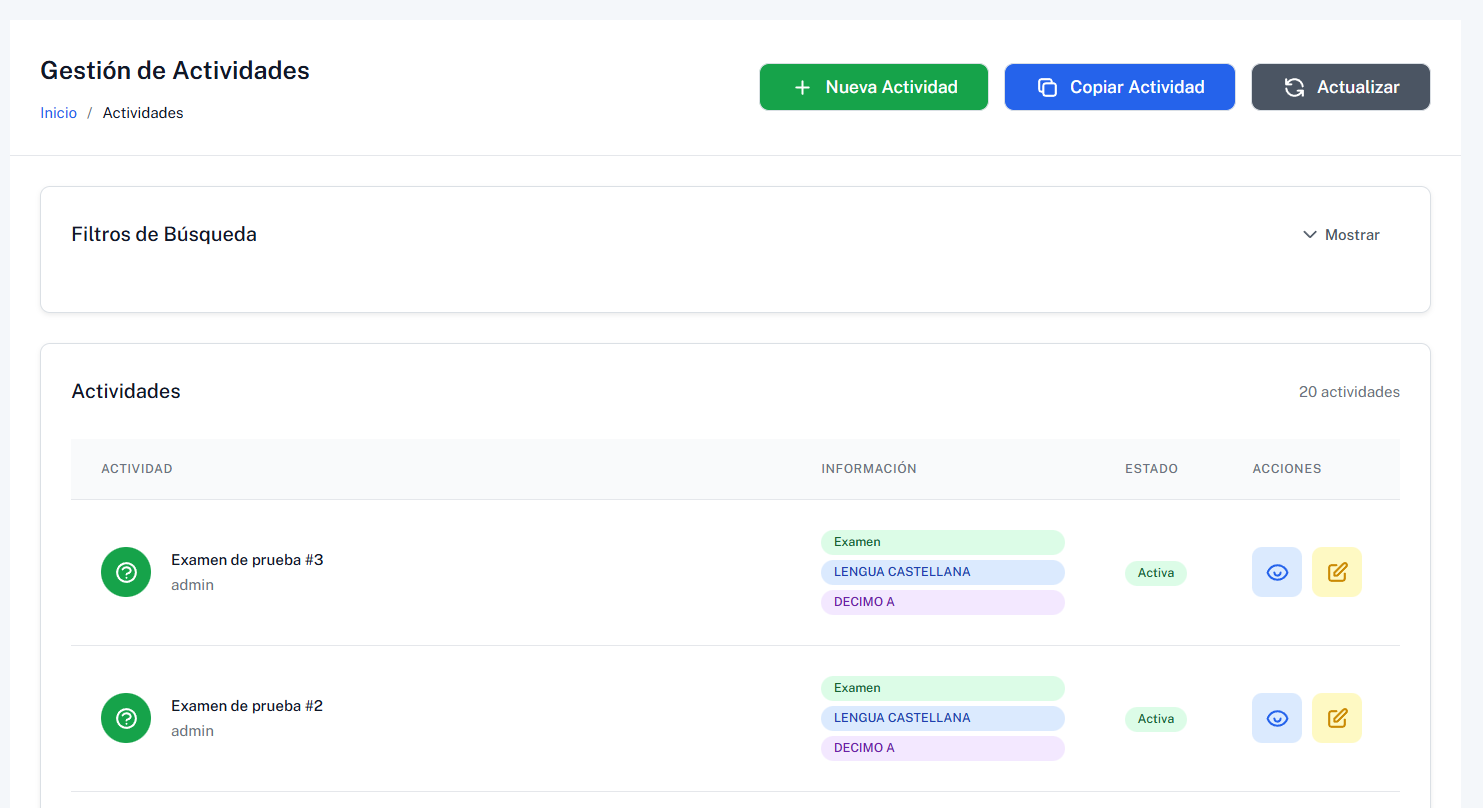Click the question-mark icon for Examen de prueba #3
Screen dimensions: 1483x808
click(x=126, y=572)
